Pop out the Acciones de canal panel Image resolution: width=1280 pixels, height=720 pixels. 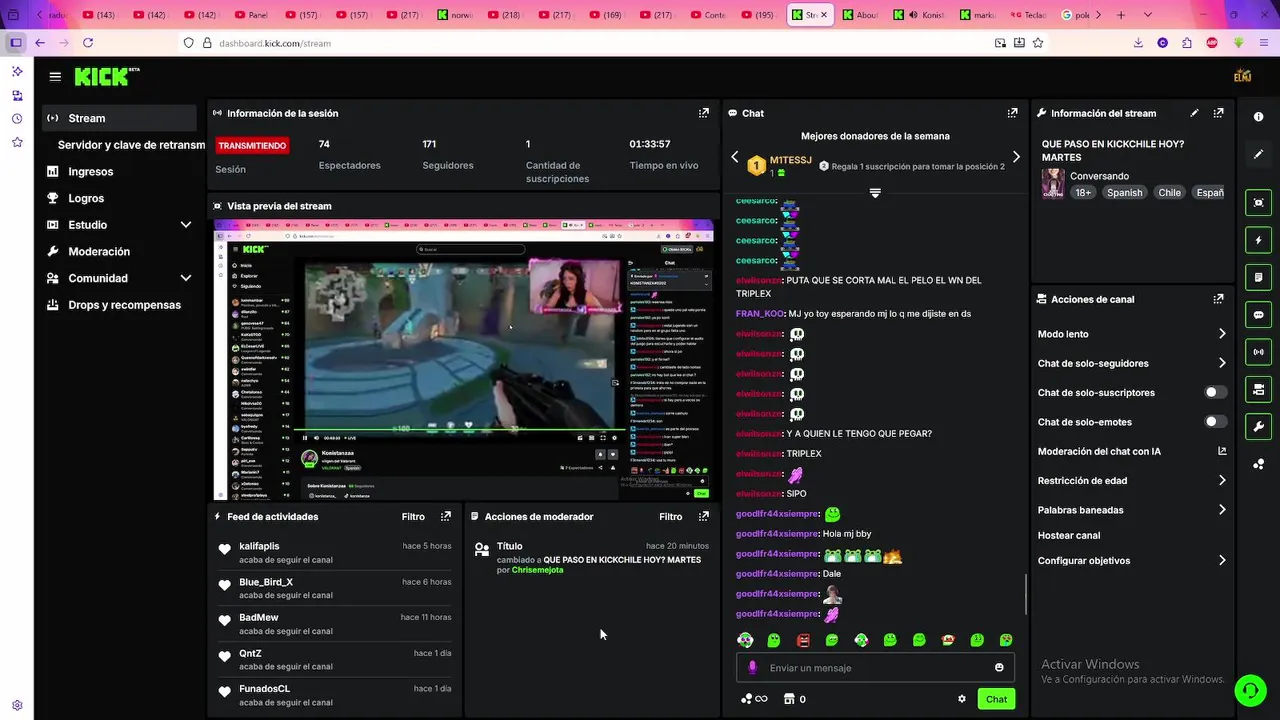(x=1218, y=299)
